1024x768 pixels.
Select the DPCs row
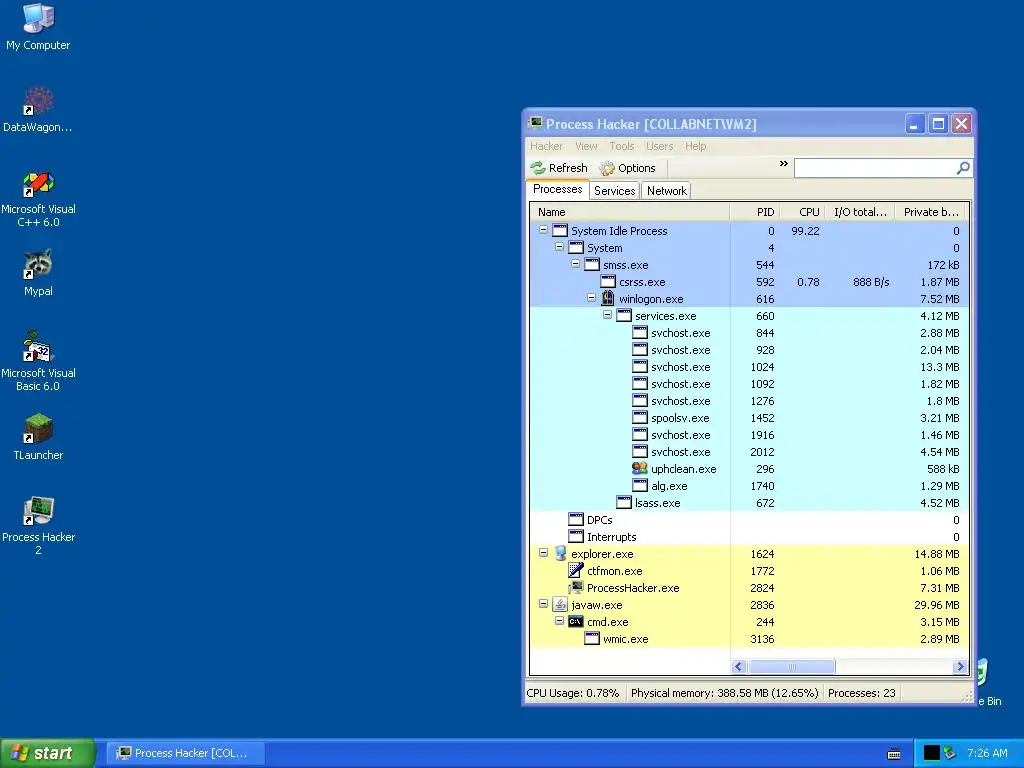748,519
